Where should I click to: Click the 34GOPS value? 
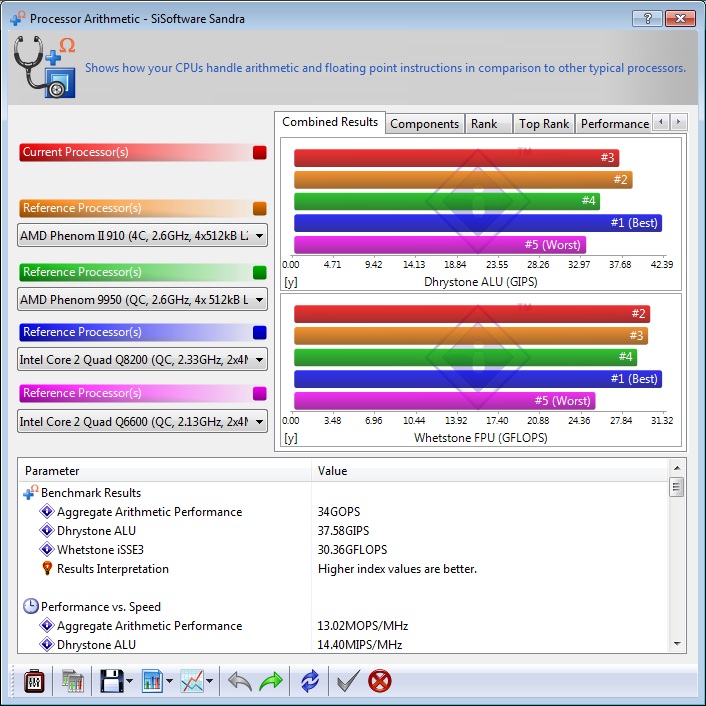[339, 512]
